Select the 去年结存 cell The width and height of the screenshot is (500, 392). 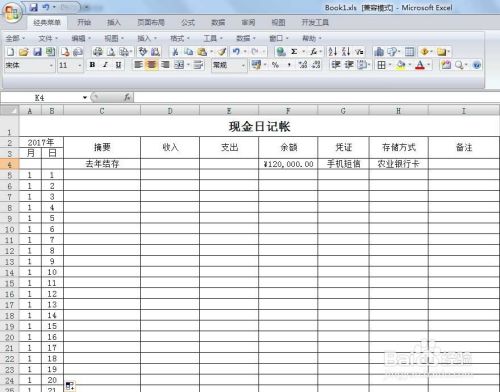pos(102,164)
